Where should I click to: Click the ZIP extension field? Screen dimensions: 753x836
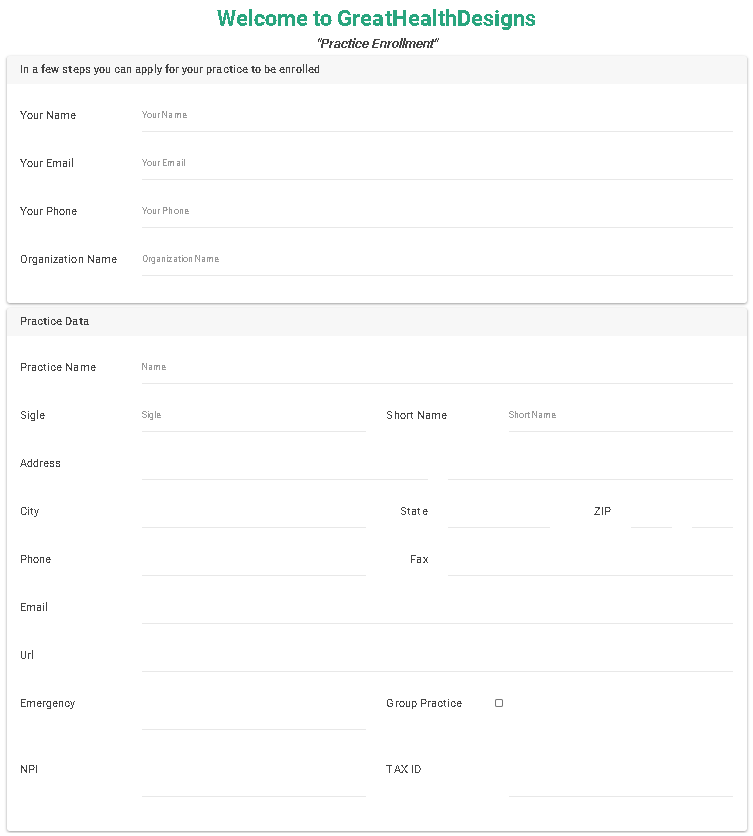coord(712,512)
